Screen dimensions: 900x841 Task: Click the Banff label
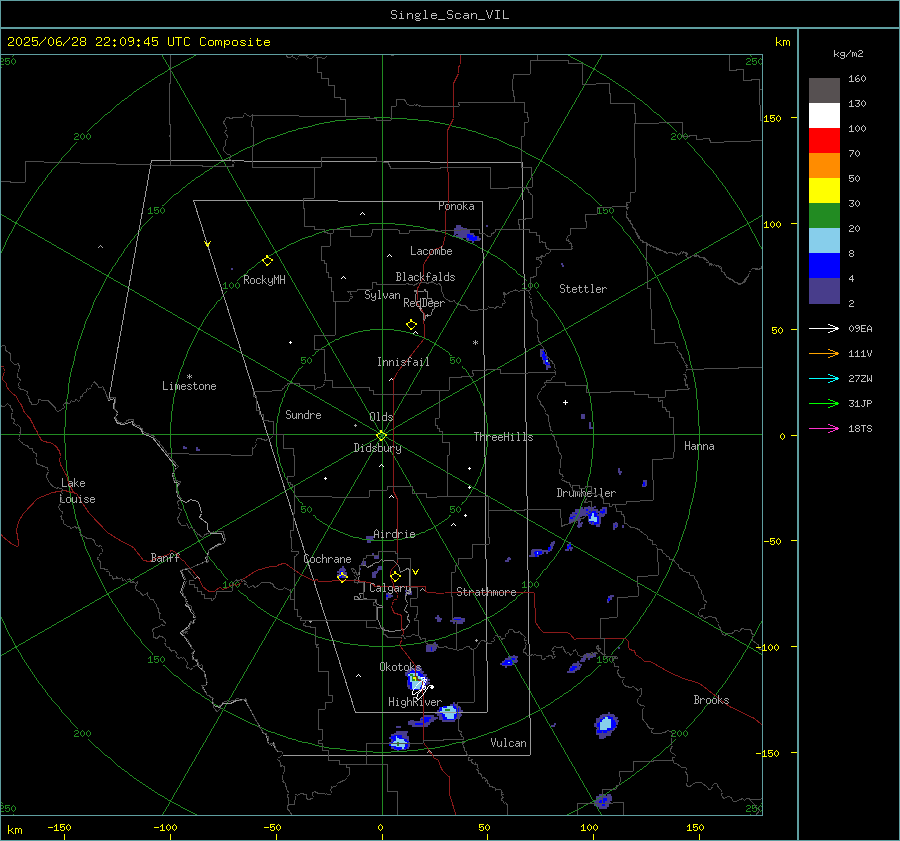point(165,557)
